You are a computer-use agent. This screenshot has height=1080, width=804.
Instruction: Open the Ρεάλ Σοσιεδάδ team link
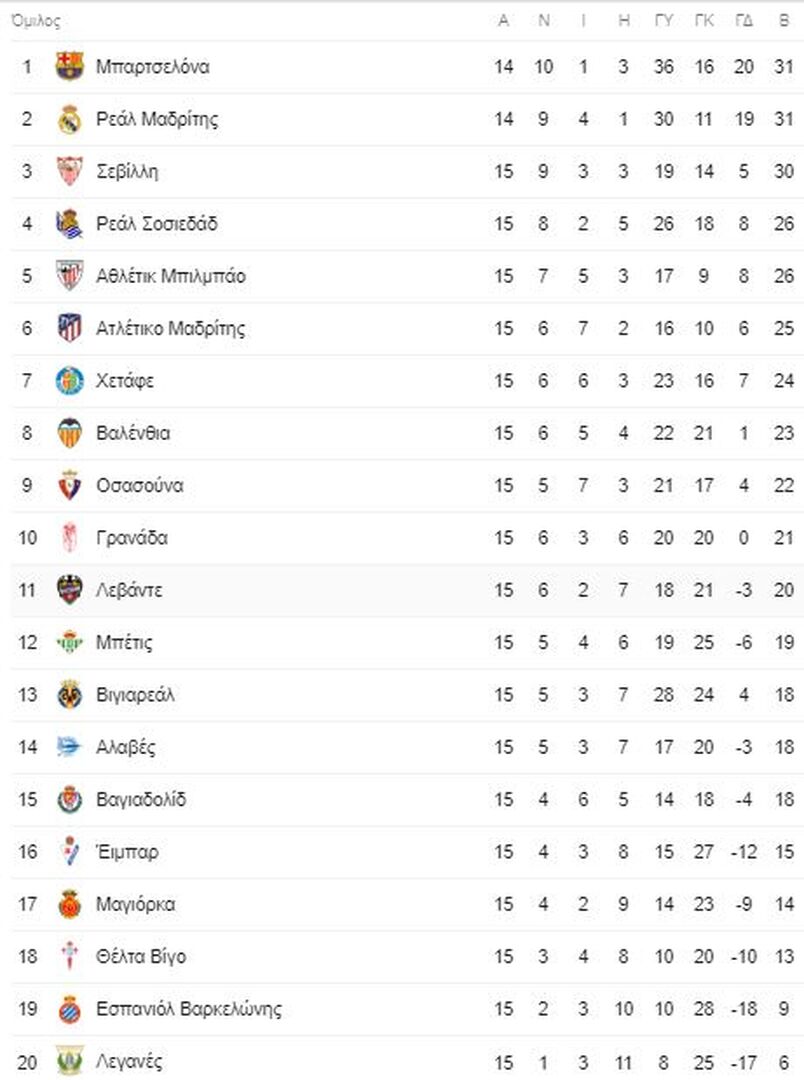point(156,224)
